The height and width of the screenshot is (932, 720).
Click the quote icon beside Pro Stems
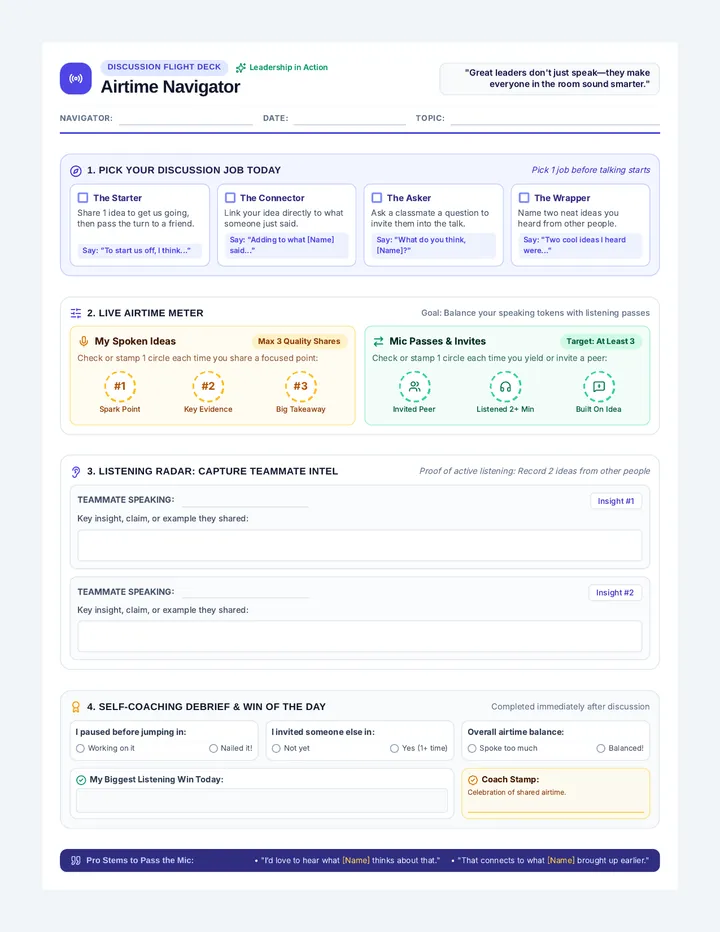point(76,860)
